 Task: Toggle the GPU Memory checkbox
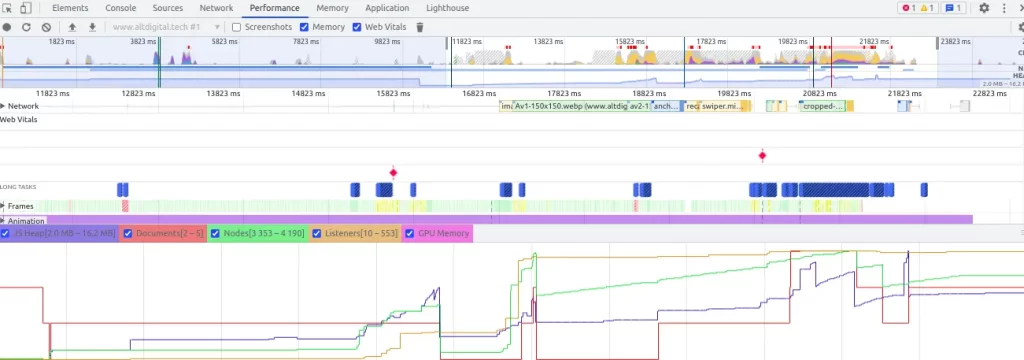click(x=410, y=233)
